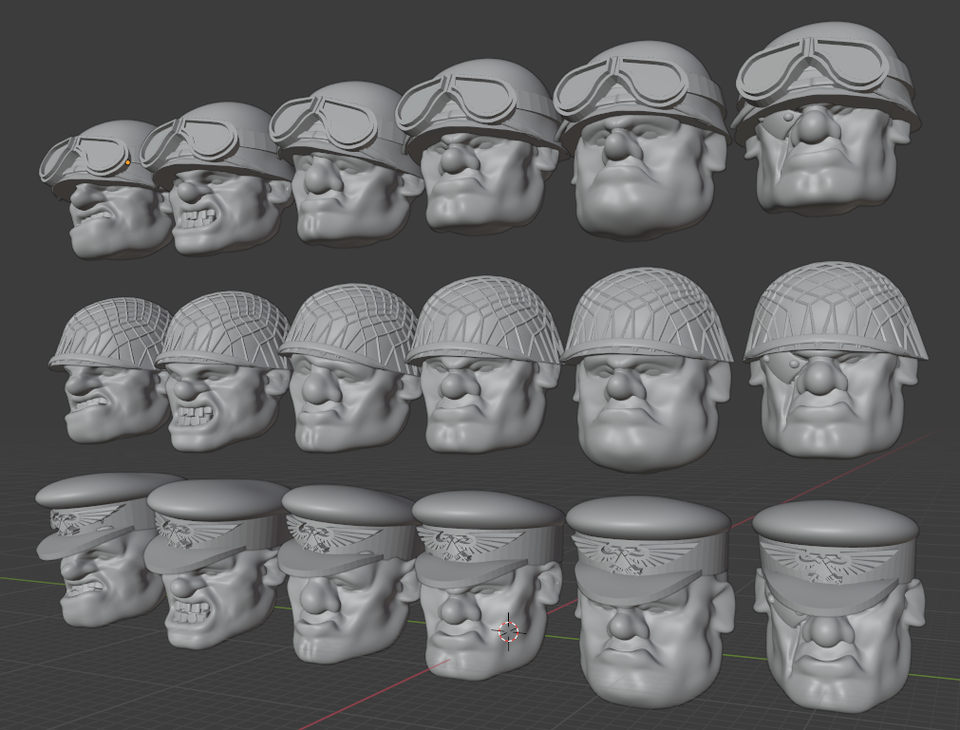Select the teeth-baring head with netted helmet
960x730 pixels.
pyautogui.click(x=223, y=372)
